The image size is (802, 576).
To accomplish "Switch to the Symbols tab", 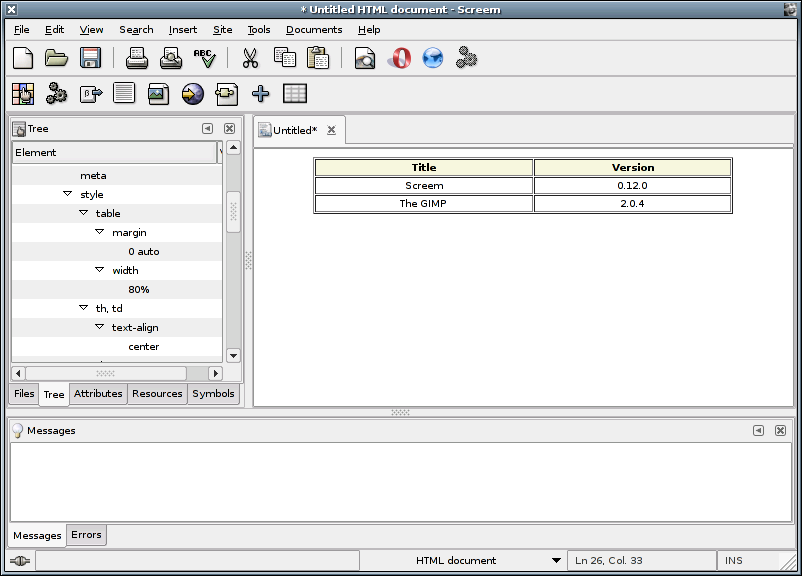I will [213, 394].
